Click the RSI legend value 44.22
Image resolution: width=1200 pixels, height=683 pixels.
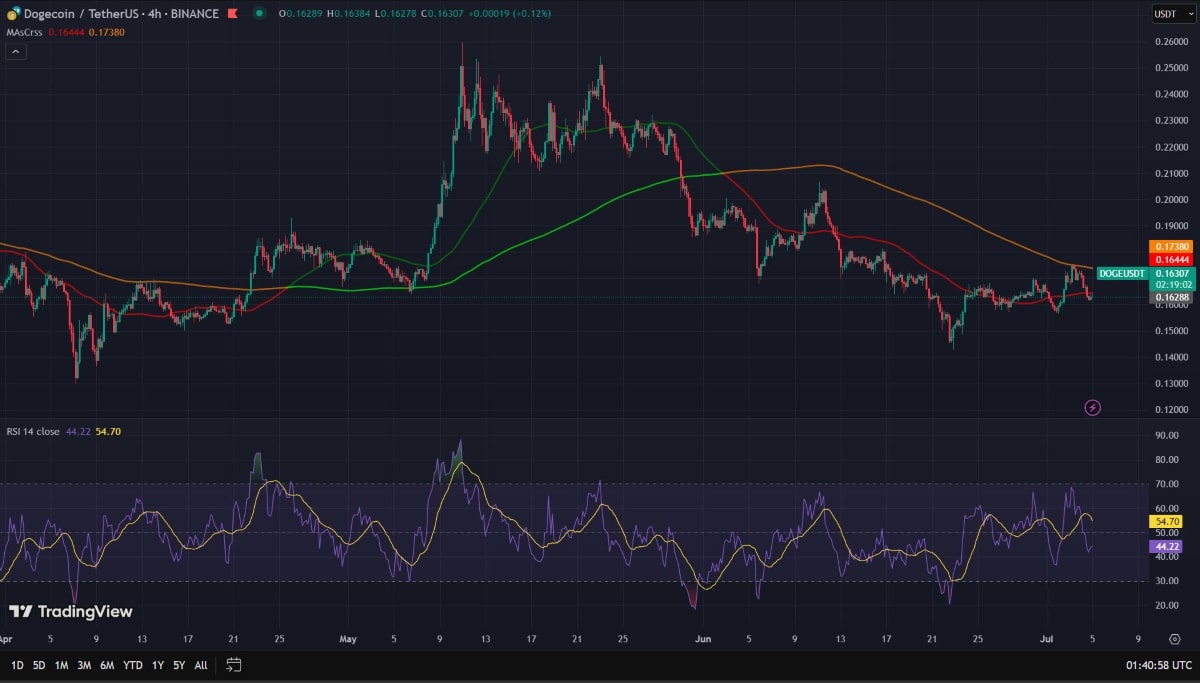coord(77,431)
